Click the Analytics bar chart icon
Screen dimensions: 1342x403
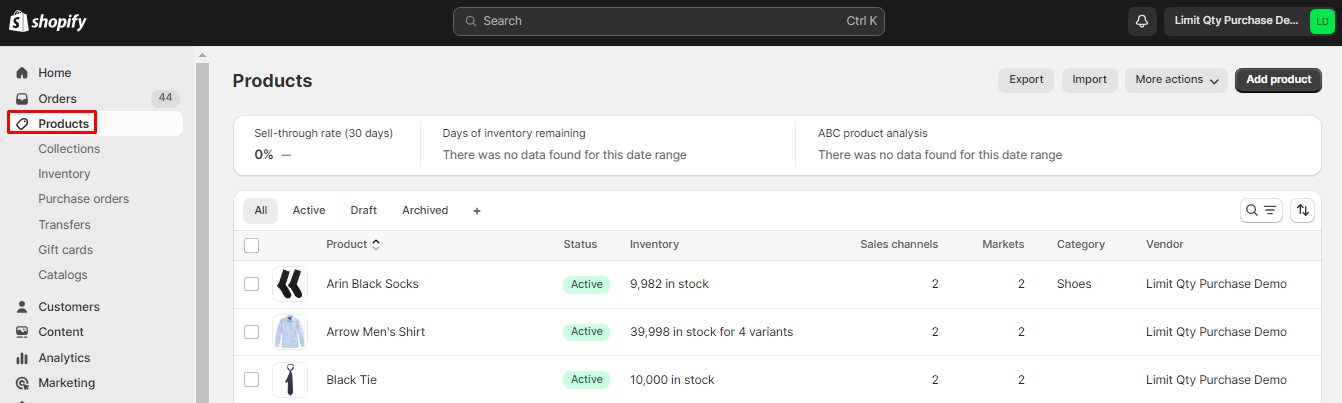22,358
